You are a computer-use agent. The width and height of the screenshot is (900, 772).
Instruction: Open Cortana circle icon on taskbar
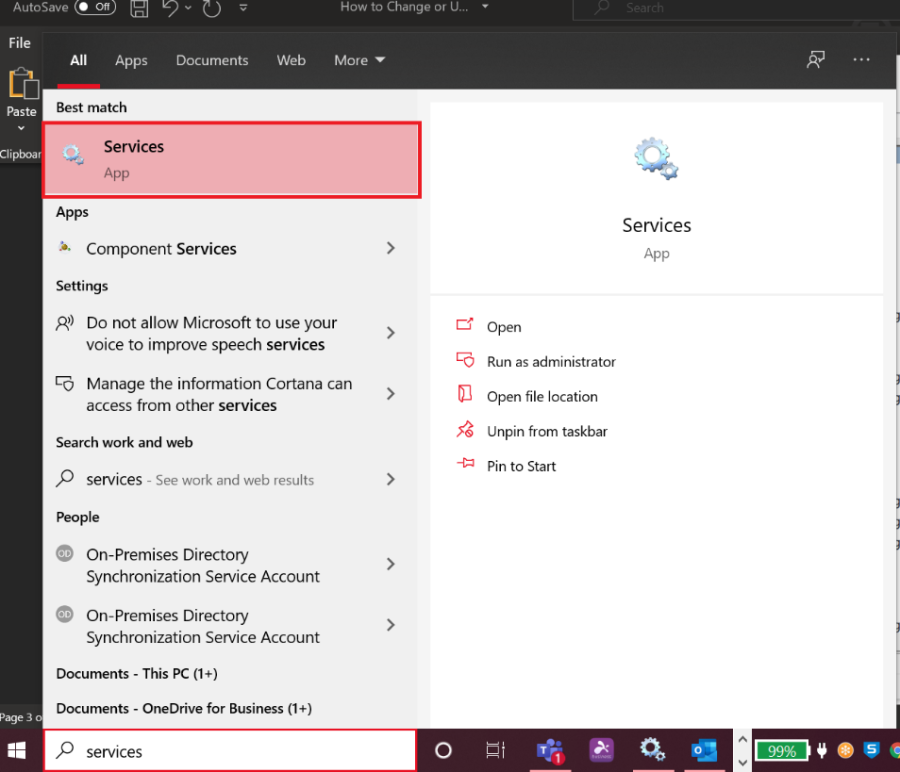[x=443, y=750]
